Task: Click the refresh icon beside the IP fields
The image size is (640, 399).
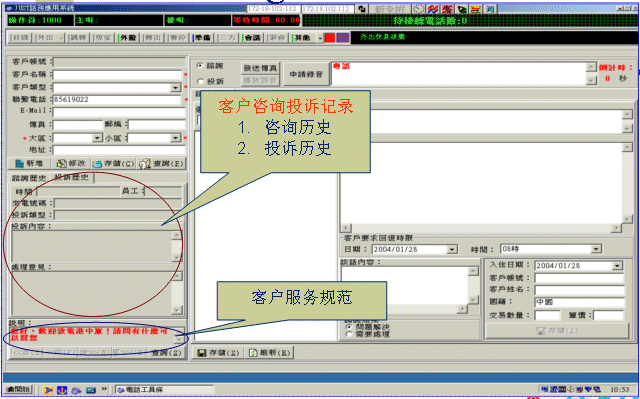Action: coord(362,9)
